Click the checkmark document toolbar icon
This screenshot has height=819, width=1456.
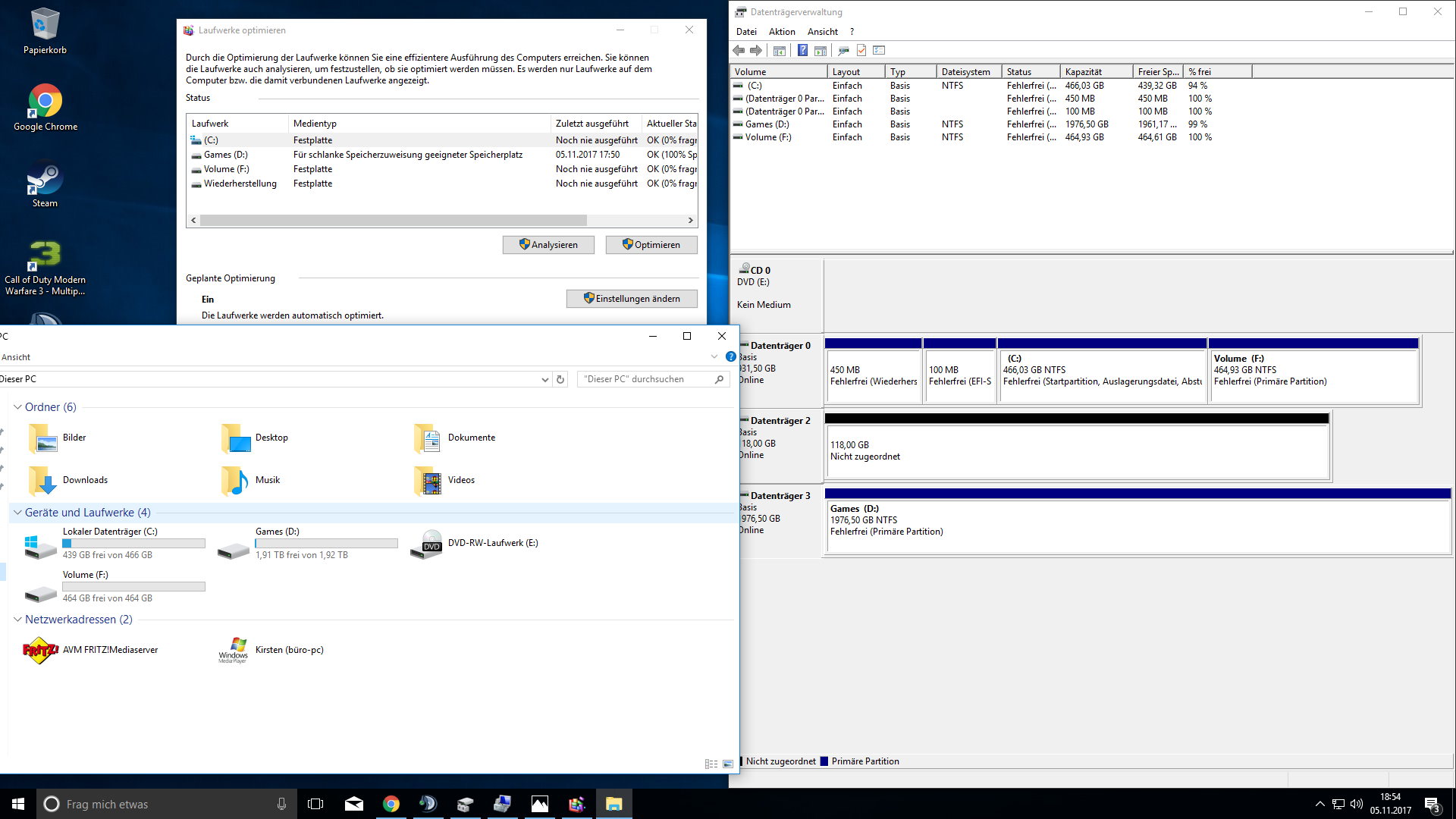pyautogui.click(x=861, y=50)
